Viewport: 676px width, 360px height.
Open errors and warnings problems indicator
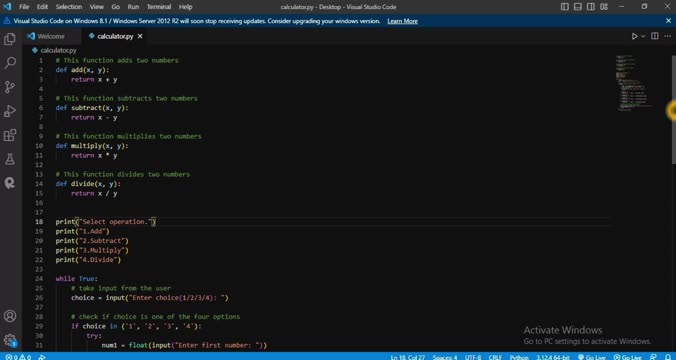pos(18,357)
